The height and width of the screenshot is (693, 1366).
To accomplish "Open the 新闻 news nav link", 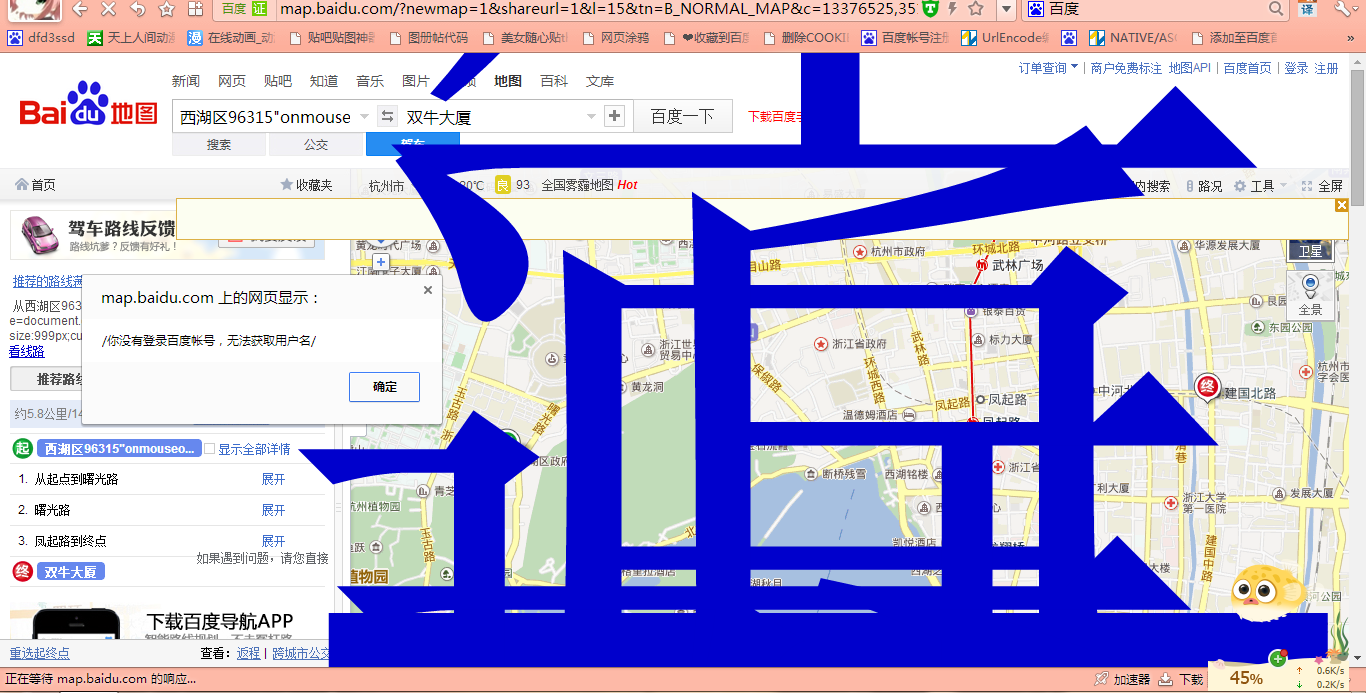I will click(x=185, y=81).
